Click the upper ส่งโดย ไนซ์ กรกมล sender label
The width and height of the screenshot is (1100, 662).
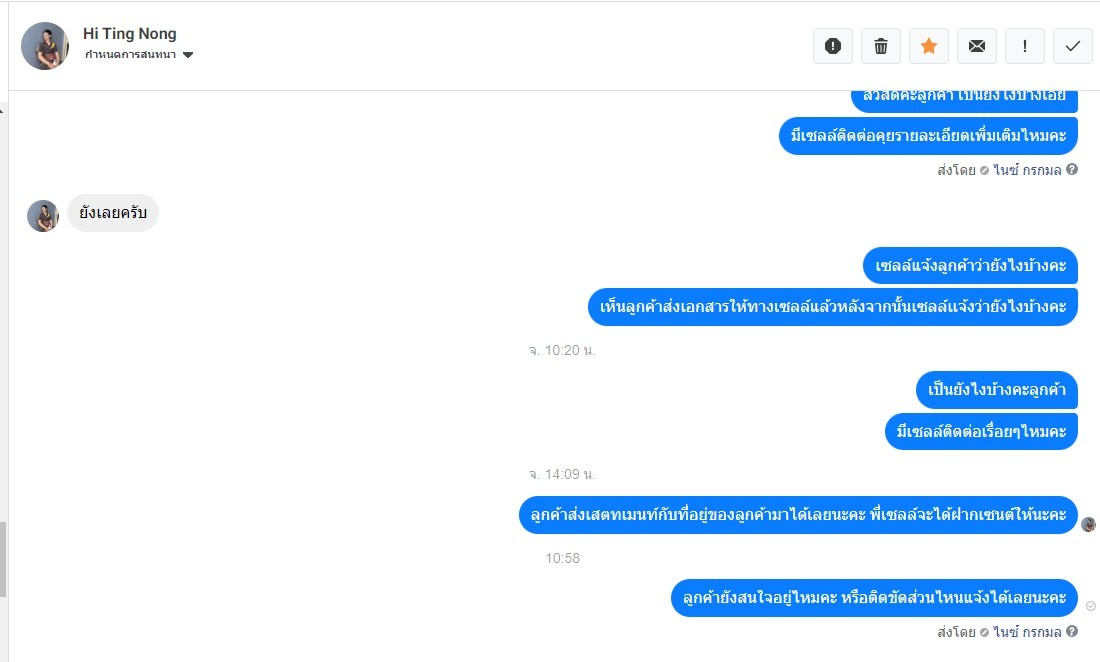click(x=999, y=170)
